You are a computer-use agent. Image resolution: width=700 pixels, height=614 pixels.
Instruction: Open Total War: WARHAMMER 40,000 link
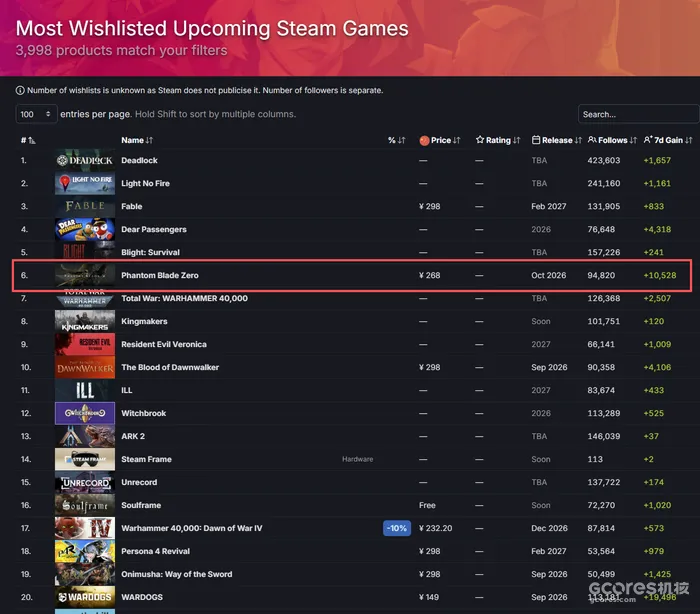click(x=184, y=298)
